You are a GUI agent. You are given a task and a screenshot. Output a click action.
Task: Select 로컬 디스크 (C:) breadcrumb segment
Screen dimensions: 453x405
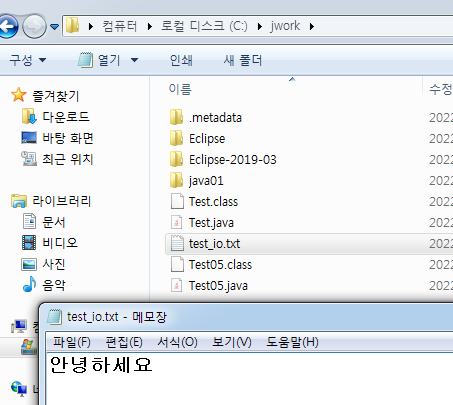204,26
